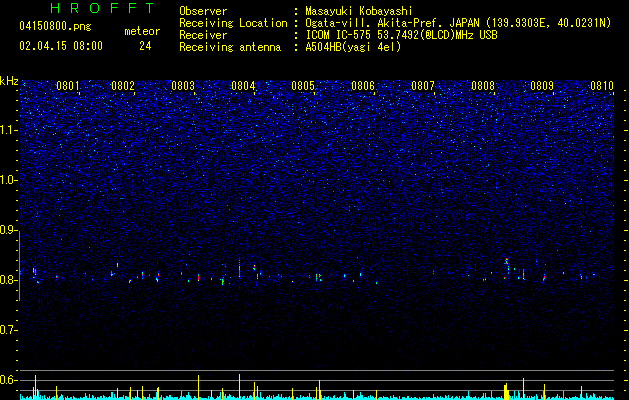Click the 0804 time marker
This screenshot has height=400, width=629.
[243, 86]
